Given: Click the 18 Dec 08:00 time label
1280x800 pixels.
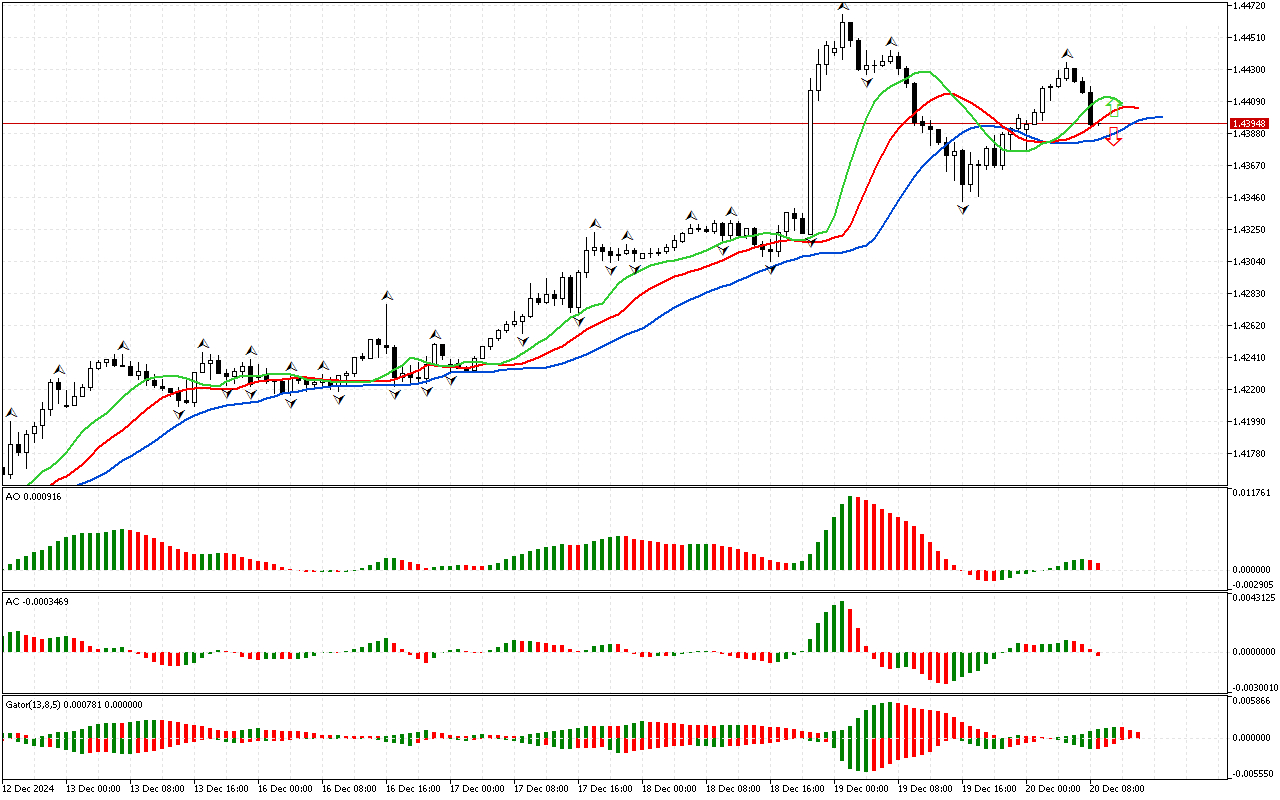Looking at the screenshot, I should pyautogui.click(x=733, y=788).
